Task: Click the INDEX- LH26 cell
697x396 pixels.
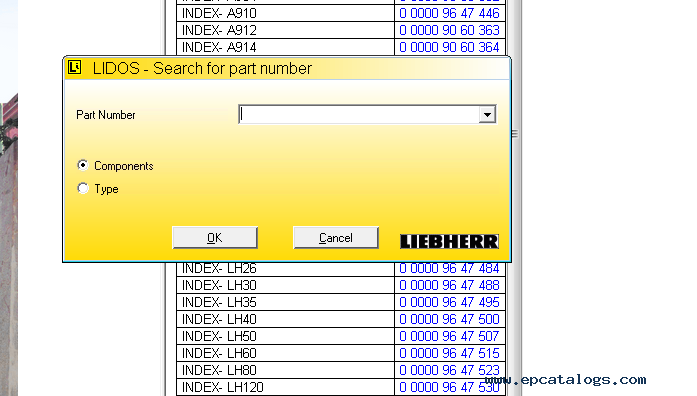Action: 285,269
